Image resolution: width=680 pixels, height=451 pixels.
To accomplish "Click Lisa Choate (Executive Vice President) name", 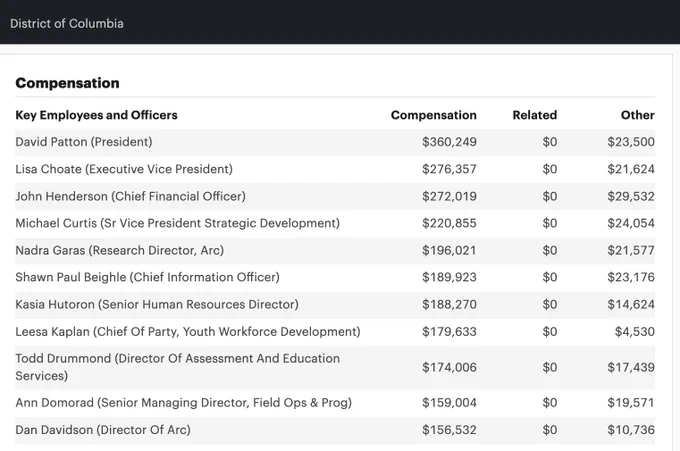I will click(124, 169).
